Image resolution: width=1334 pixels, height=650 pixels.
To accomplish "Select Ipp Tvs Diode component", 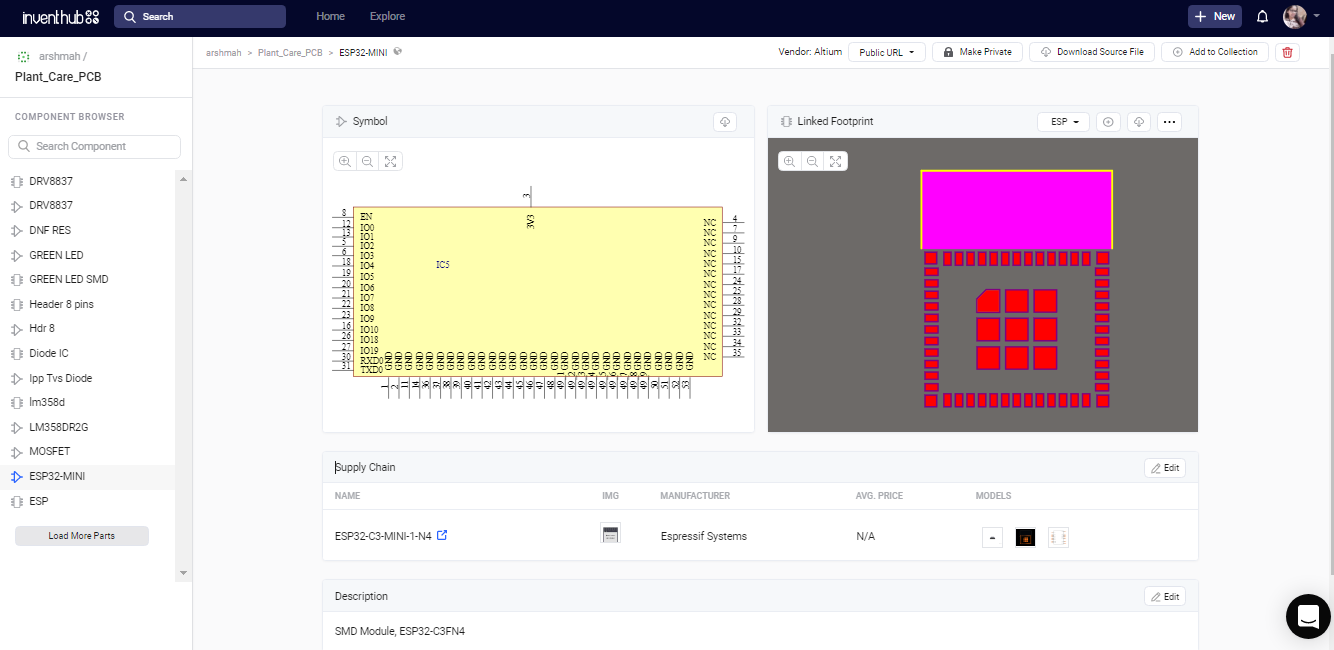I will click(x=88, y=378).
